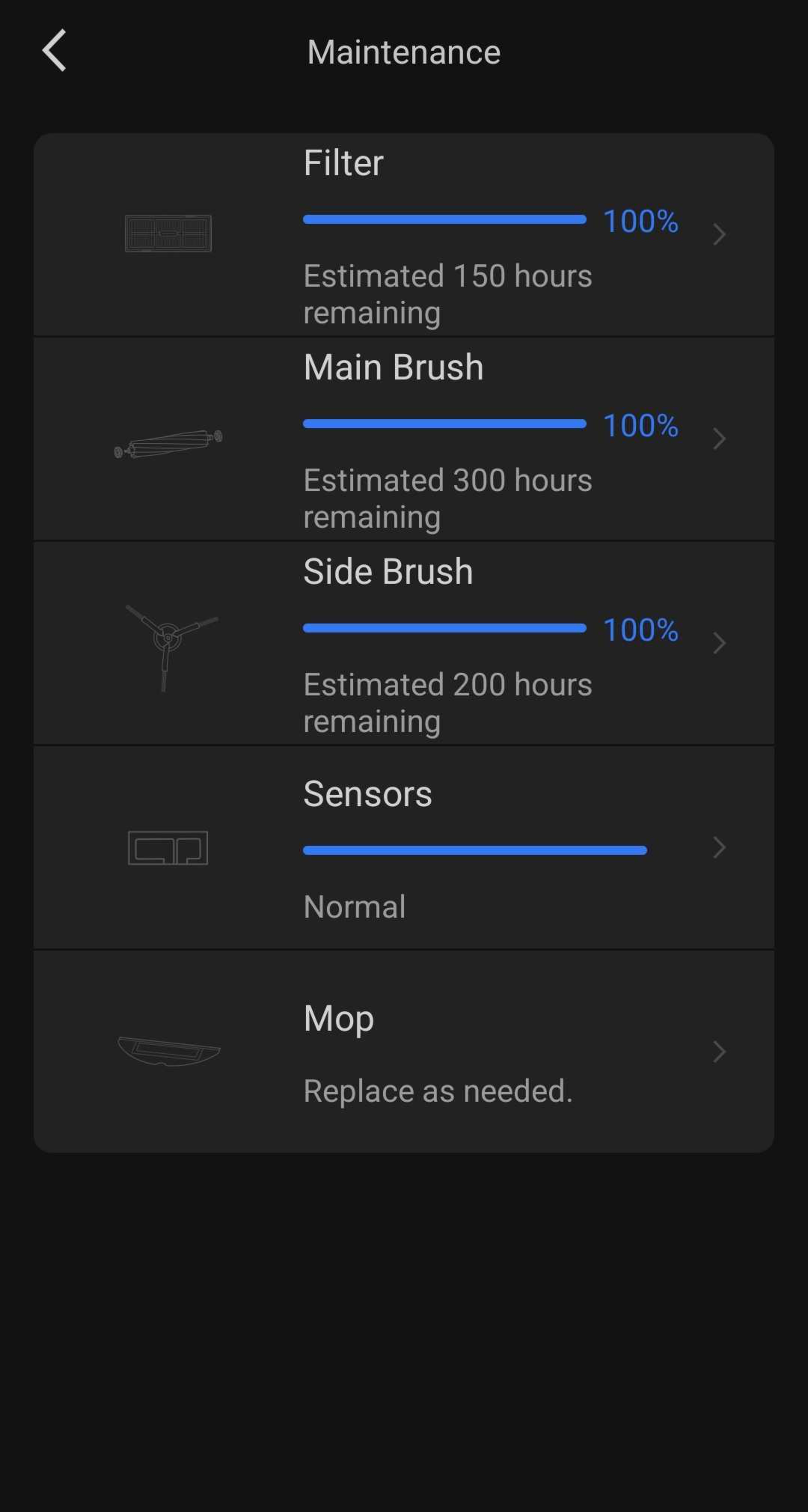
Task: Click the Filter life progress bar
Action: tap(444, 220)
